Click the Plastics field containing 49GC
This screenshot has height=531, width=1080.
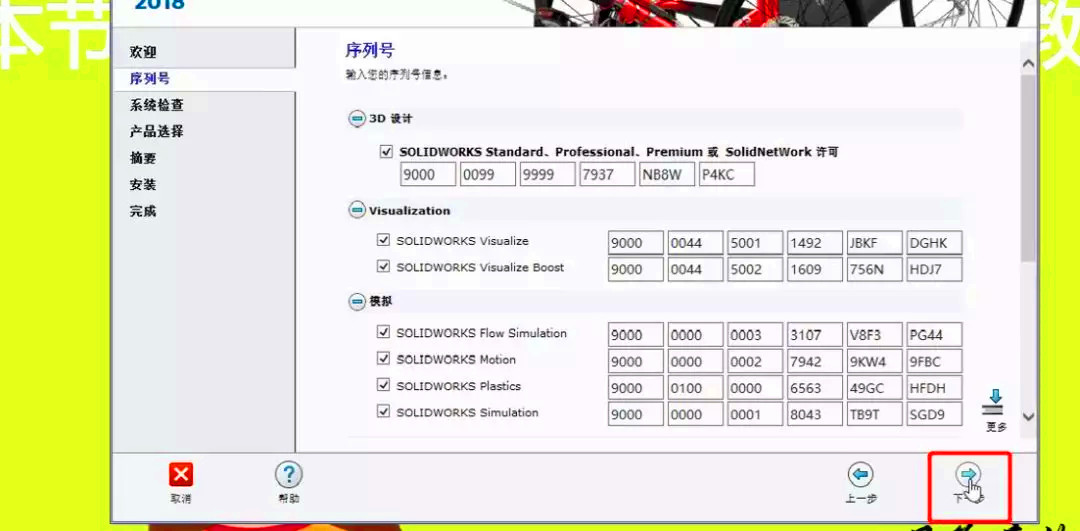point(875,388)
